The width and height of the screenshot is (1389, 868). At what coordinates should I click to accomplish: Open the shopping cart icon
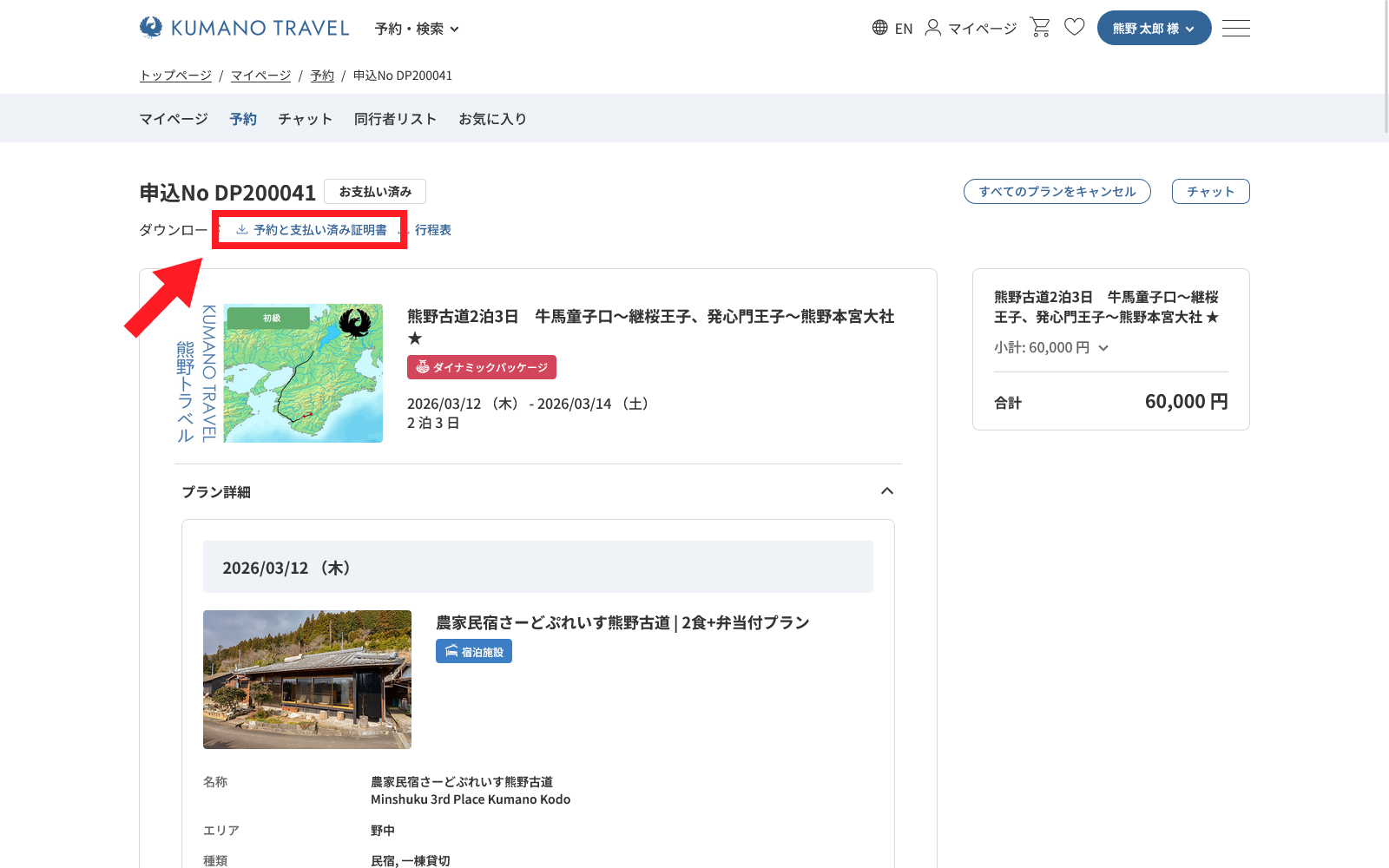(x=1039, y=28)
